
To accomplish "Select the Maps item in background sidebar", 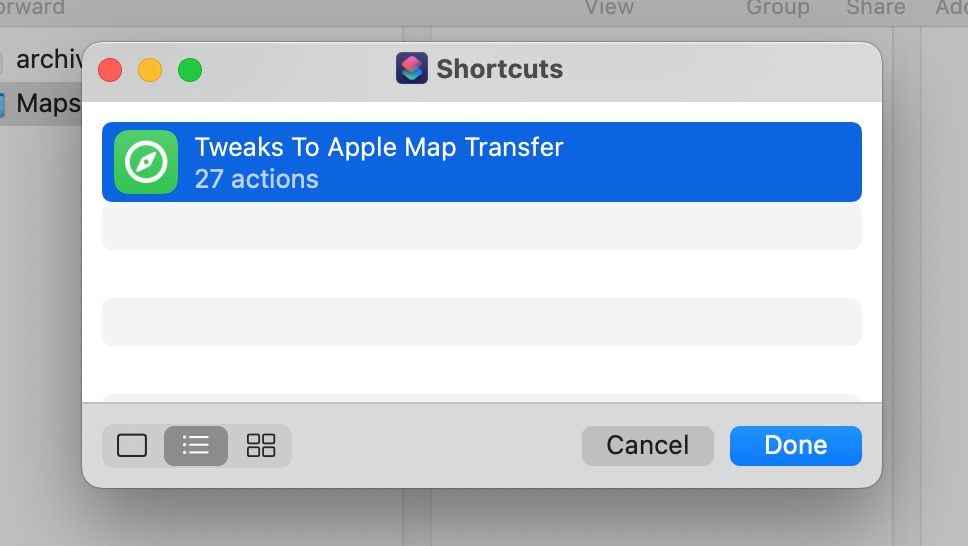I will (45, 103).
